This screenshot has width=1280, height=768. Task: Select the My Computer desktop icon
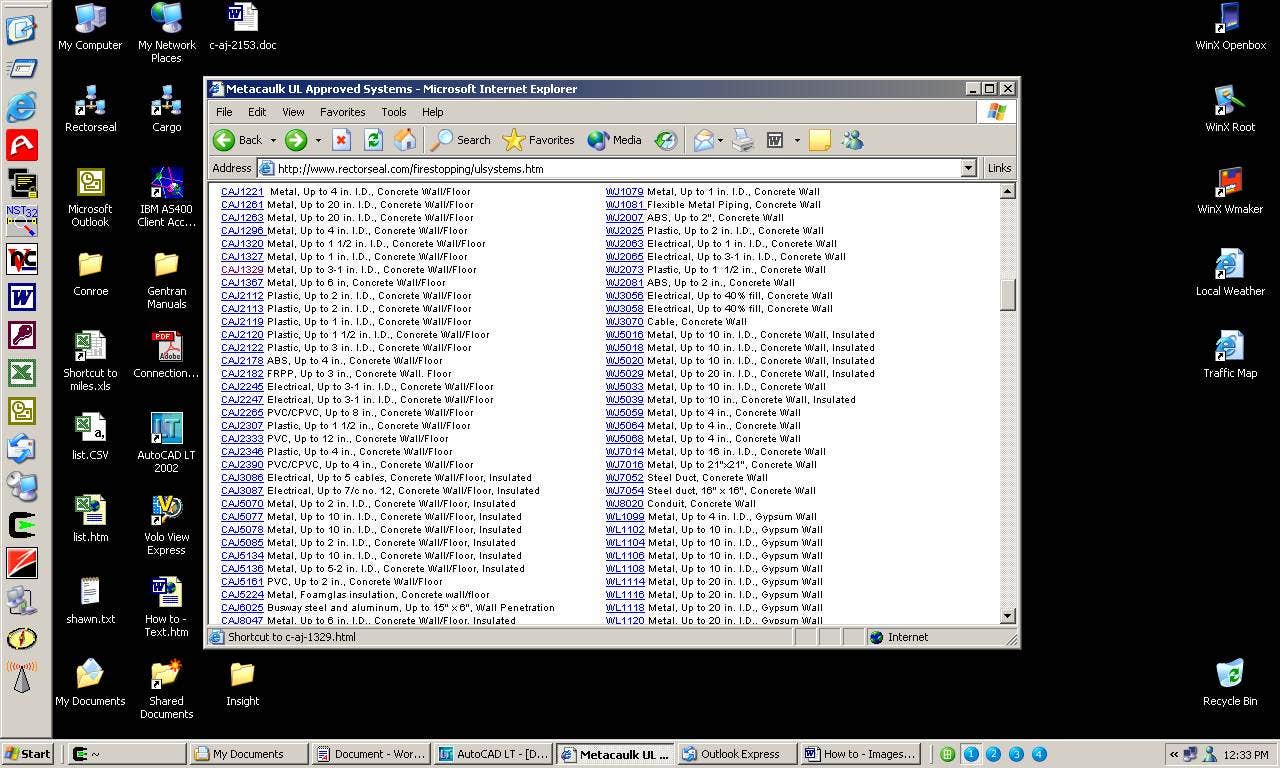coord(90,27)
